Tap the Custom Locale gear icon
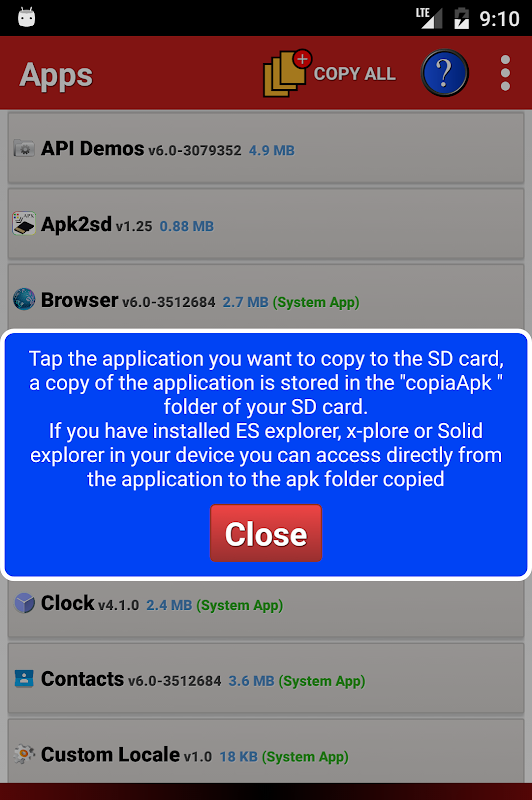Image resolution: width=532 pixels, height=800 pixels. (x=24, y=754)
